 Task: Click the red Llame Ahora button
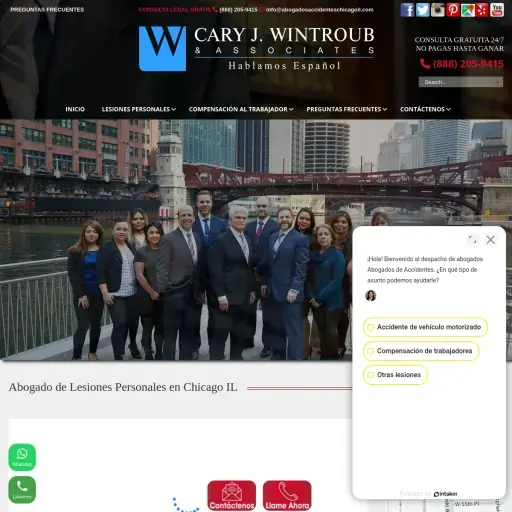pos(287,495)
